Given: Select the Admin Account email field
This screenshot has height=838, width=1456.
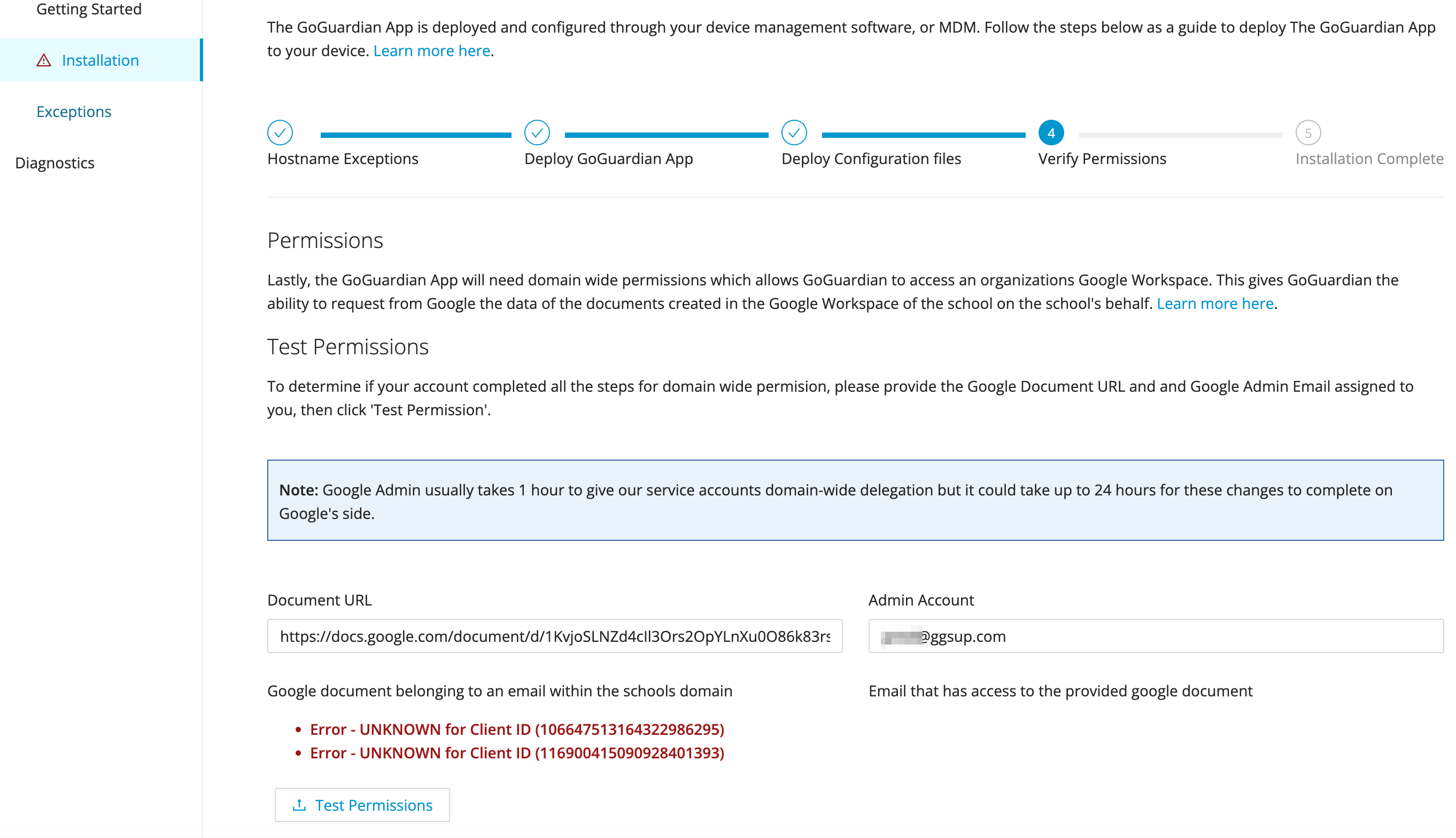Looking at the screenshot, I should [1156, 636].
